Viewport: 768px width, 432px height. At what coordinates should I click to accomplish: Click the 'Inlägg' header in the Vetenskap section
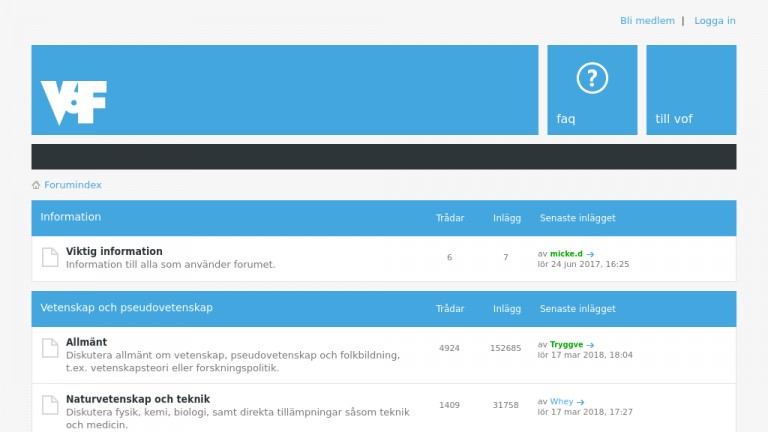pos(506,309)
